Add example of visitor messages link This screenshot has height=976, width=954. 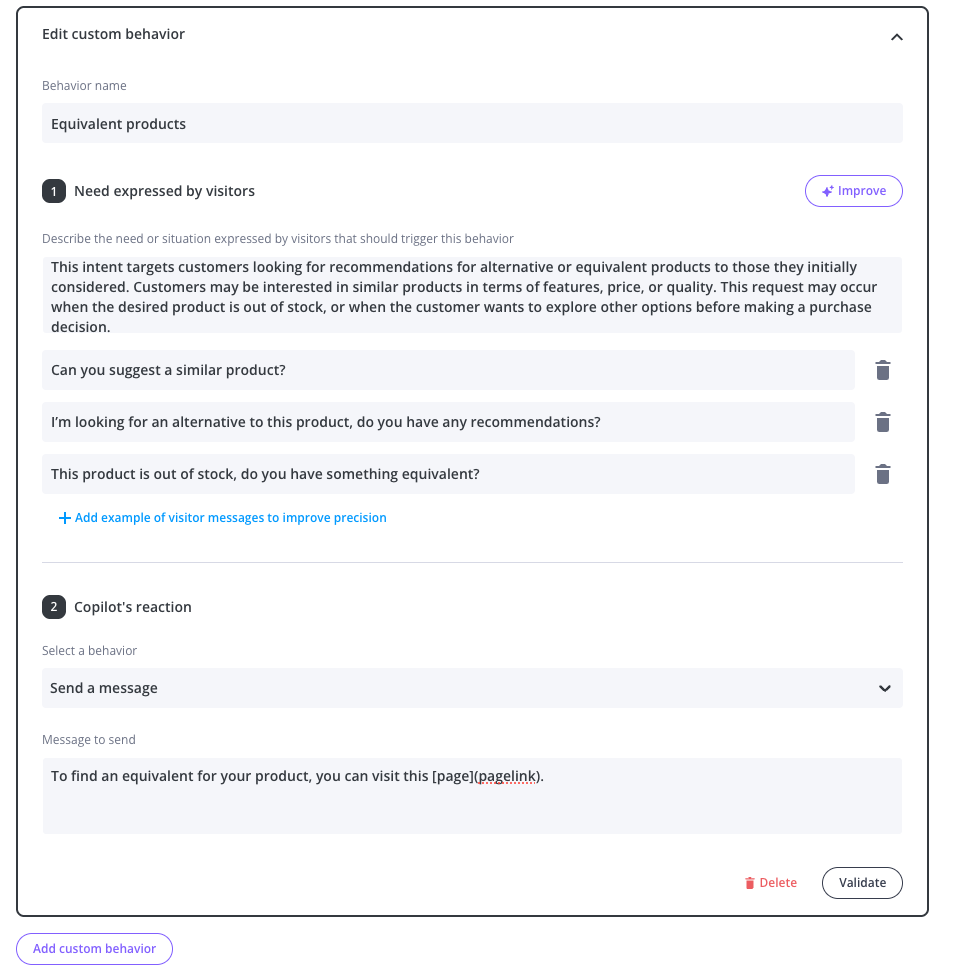pyautogui.click(x=230, y=518)
